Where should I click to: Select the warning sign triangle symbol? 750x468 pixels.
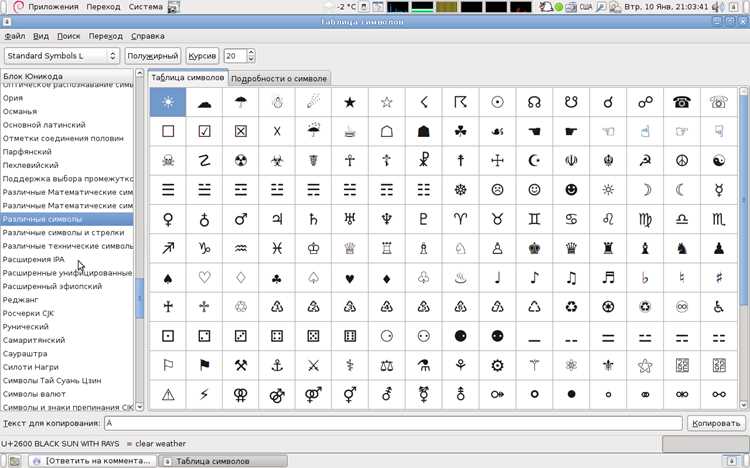pos(168,395)
